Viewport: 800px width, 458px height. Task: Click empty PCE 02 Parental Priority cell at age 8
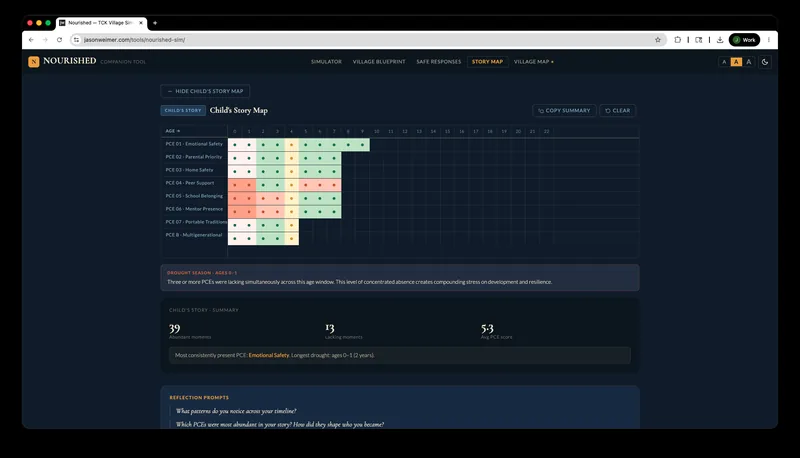click(x=348, y=158)
